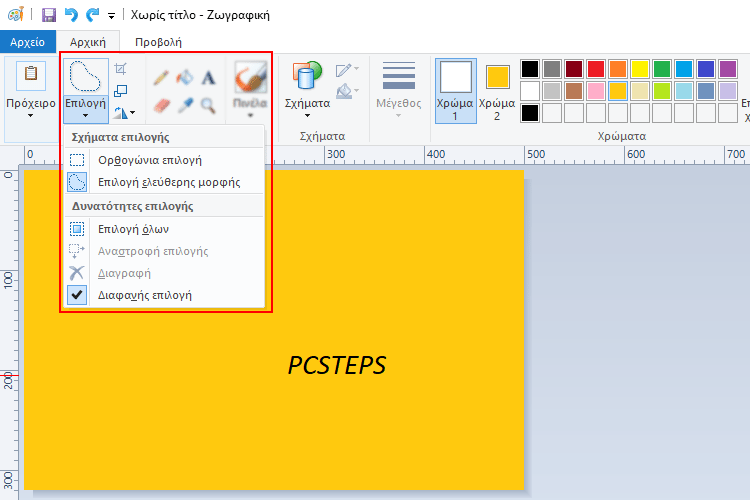This screenshot has height=500, width=750.
Task: Pick the black custom swatch in third row
Action: tap(529, 113)
